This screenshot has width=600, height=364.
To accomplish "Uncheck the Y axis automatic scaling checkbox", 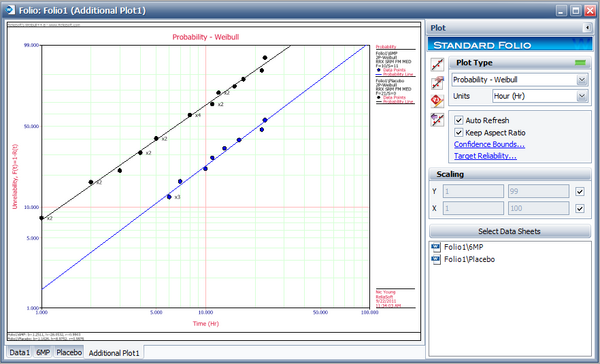I will [x=580, y=191].
